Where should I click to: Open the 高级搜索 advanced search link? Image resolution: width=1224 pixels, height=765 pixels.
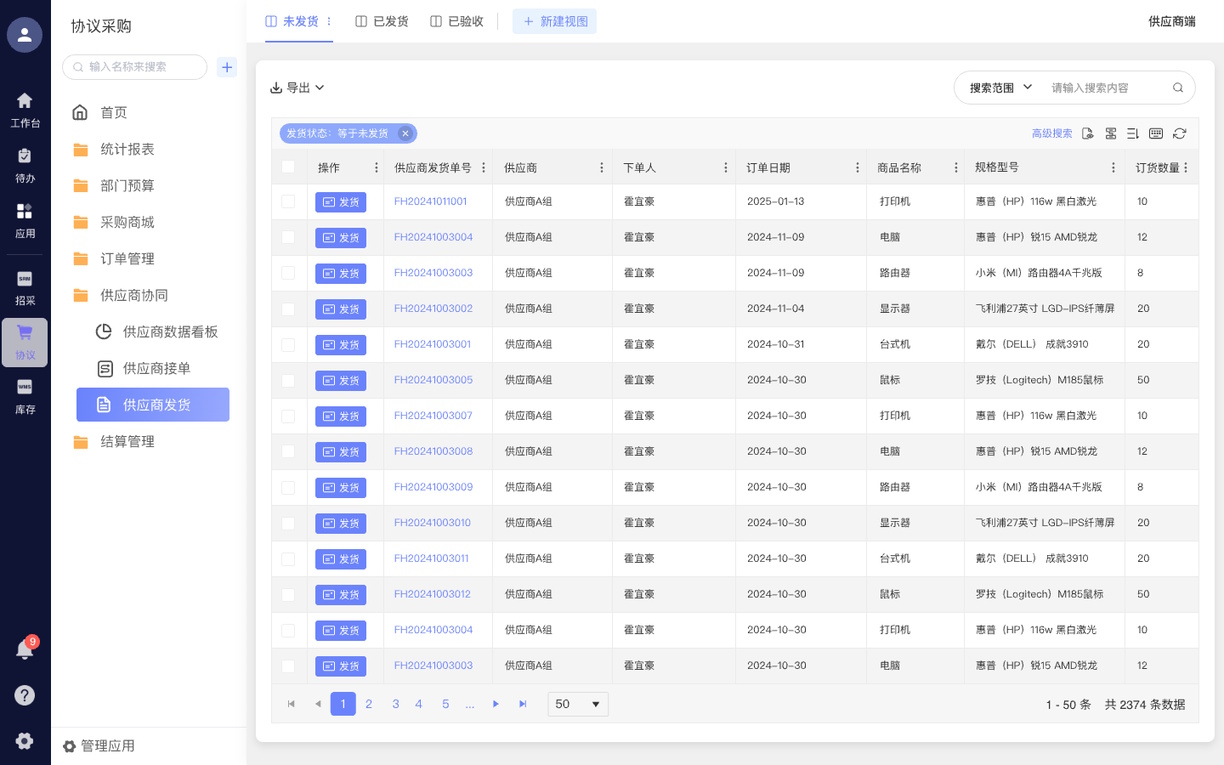[1051, 133]
